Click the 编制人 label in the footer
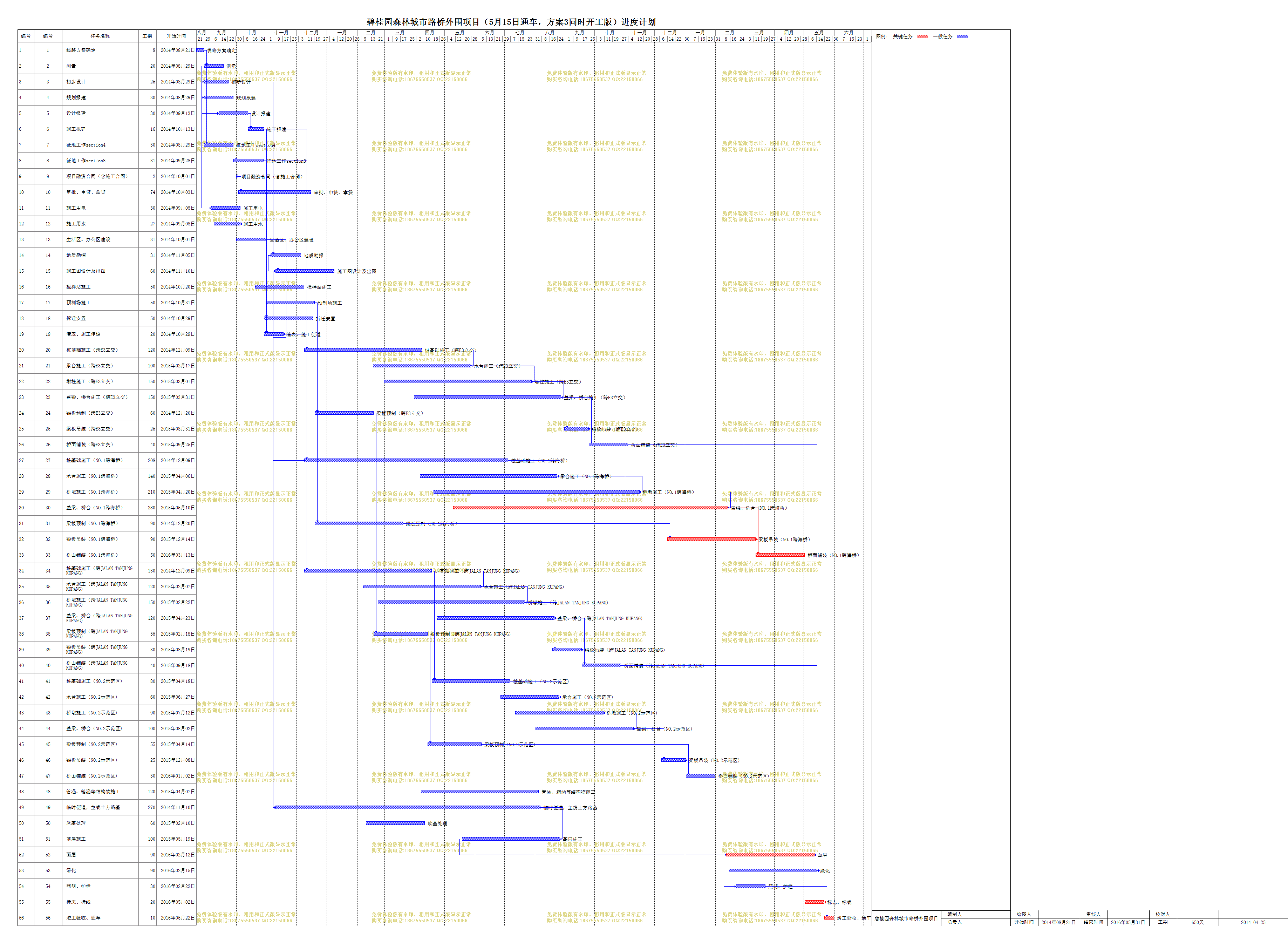 click(x=955, y=915)
